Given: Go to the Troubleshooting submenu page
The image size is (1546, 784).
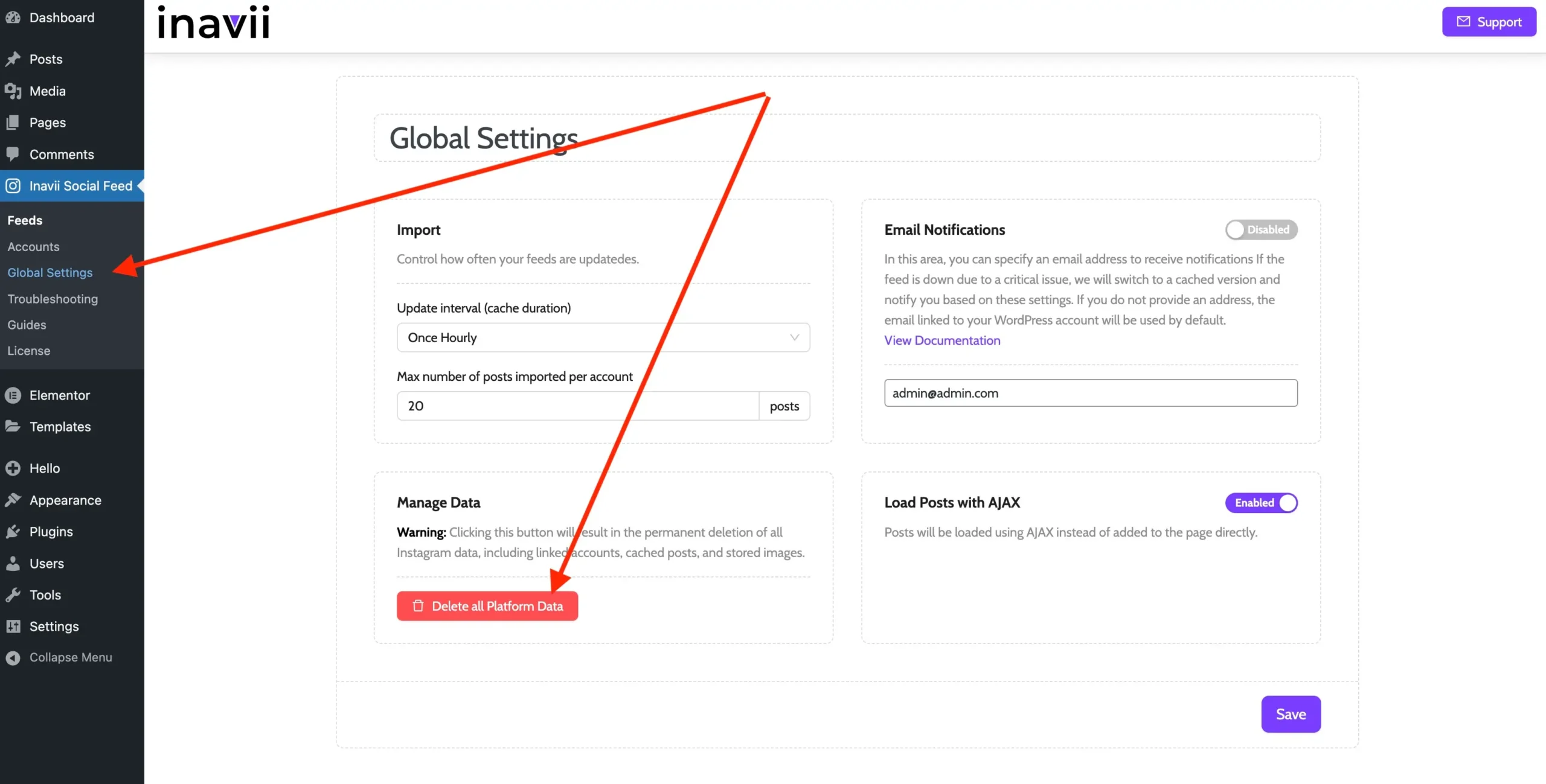Looking at the screenshot, I should [x=53, y=299].
